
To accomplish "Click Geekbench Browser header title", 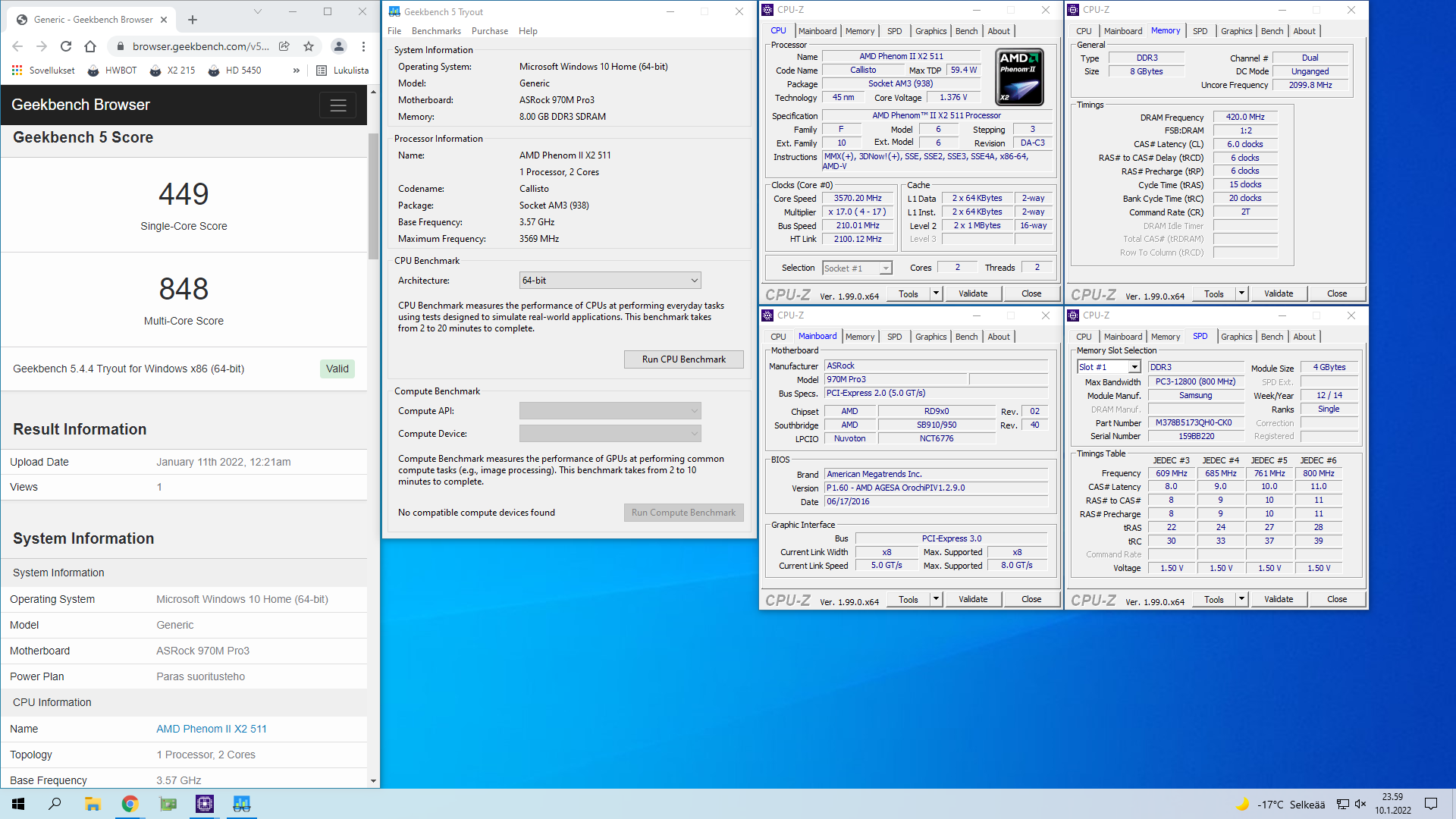I will (80, 105).
